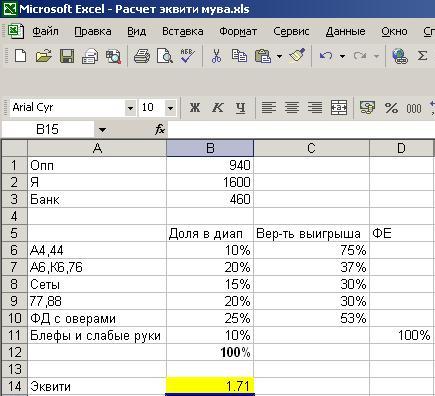Click the Open file folder icon
This screenshot has width=435, height=396.
tap(44, 56)
